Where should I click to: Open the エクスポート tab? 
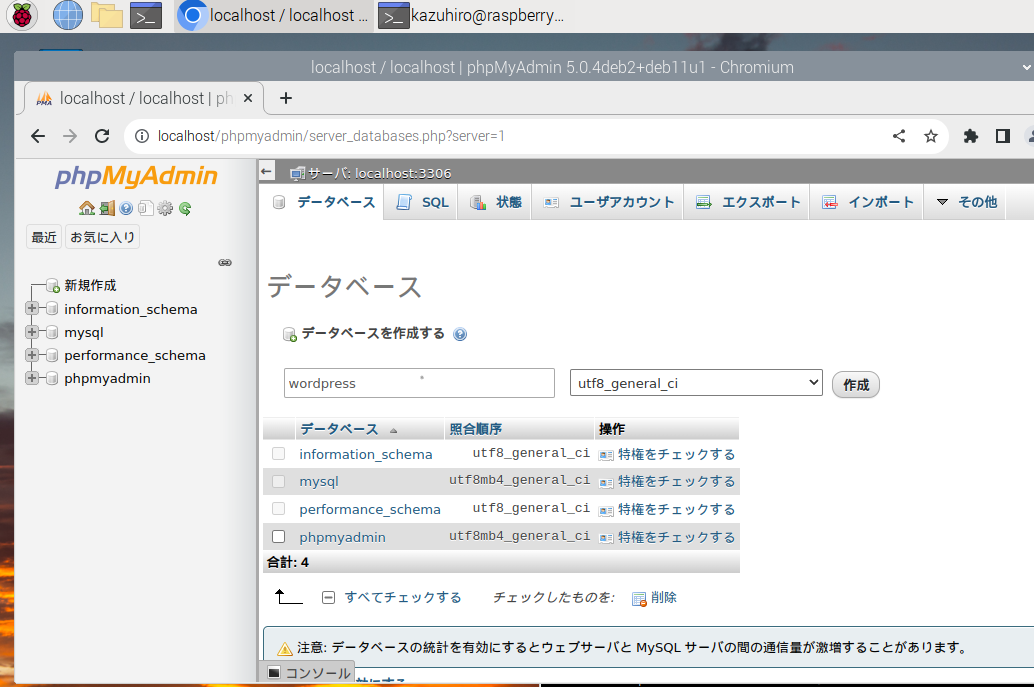(x=748, y=202)
